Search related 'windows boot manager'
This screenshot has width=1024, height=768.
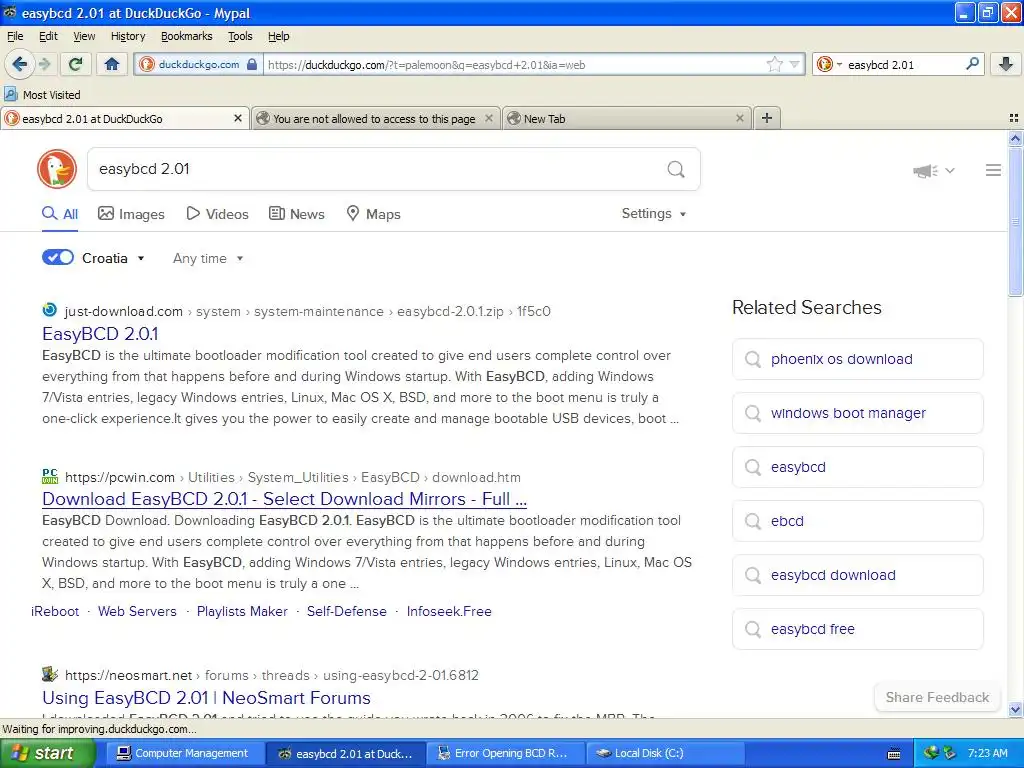tap(857, 413)
